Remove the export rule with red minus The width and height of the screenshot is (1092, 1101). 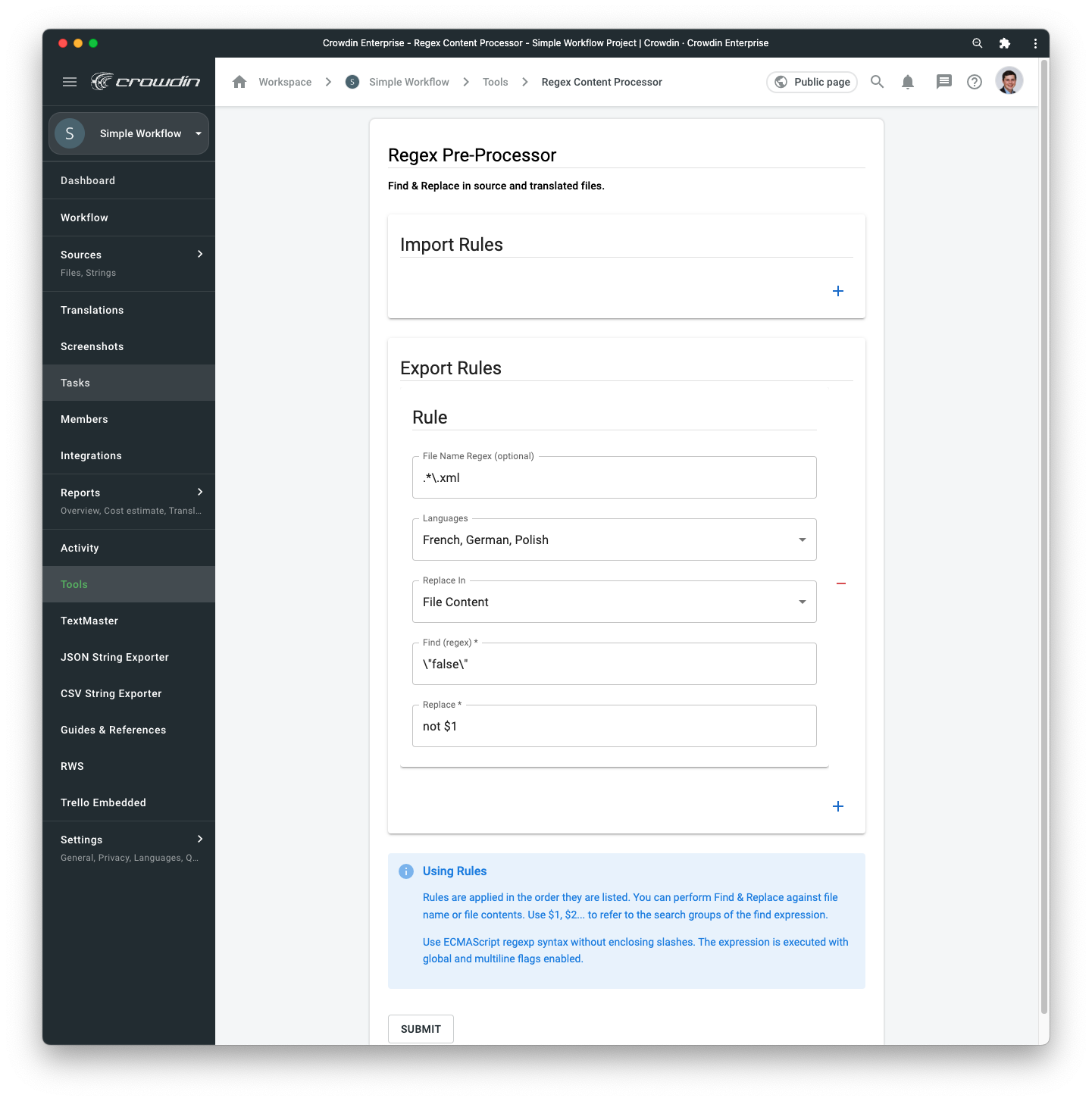841,583
